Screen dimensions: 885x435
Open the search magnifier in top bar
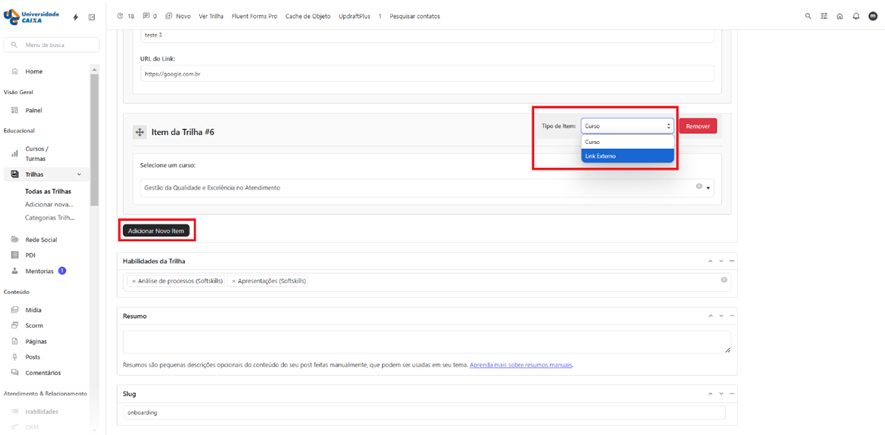pos(808,16)
